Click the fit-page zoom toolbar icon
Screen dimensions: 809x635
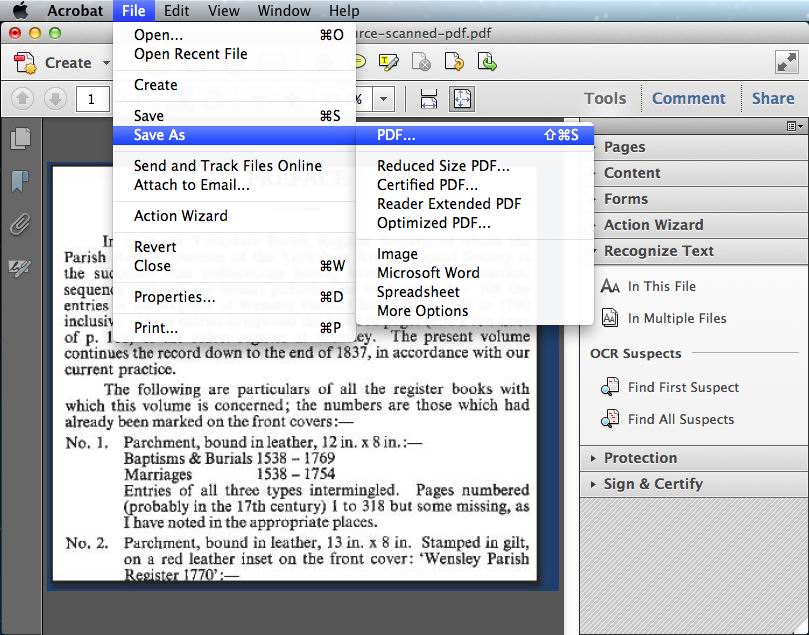pyautogui.click(x=461, y=98)
